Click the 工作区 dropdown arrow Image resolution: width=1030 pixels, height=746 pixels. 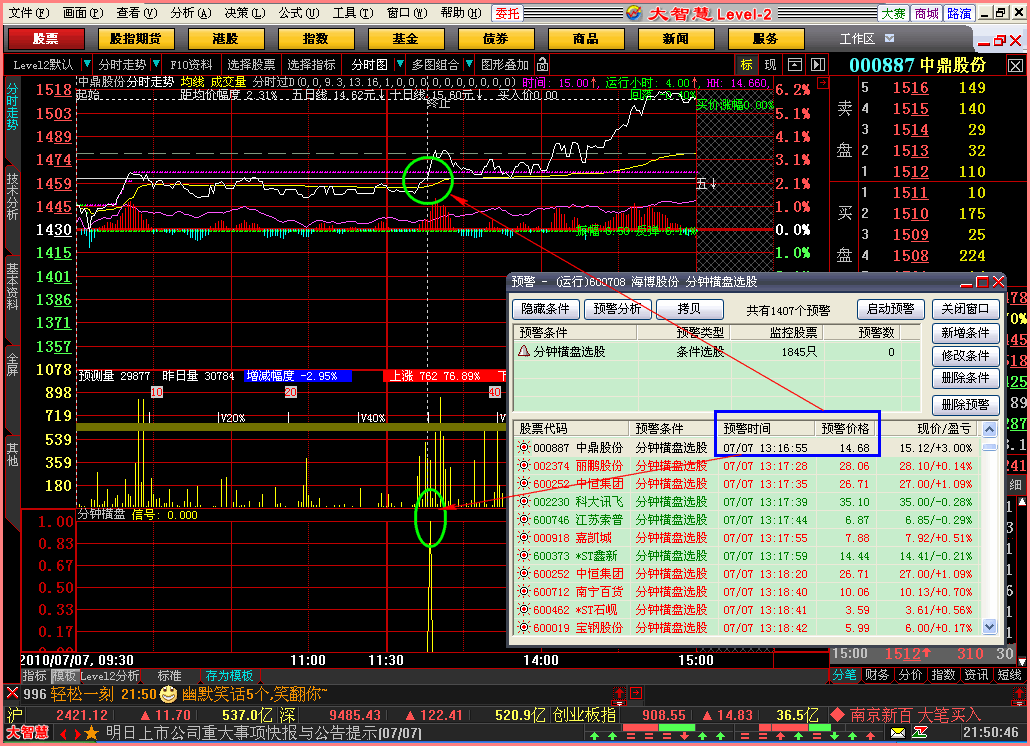[889, 39]
